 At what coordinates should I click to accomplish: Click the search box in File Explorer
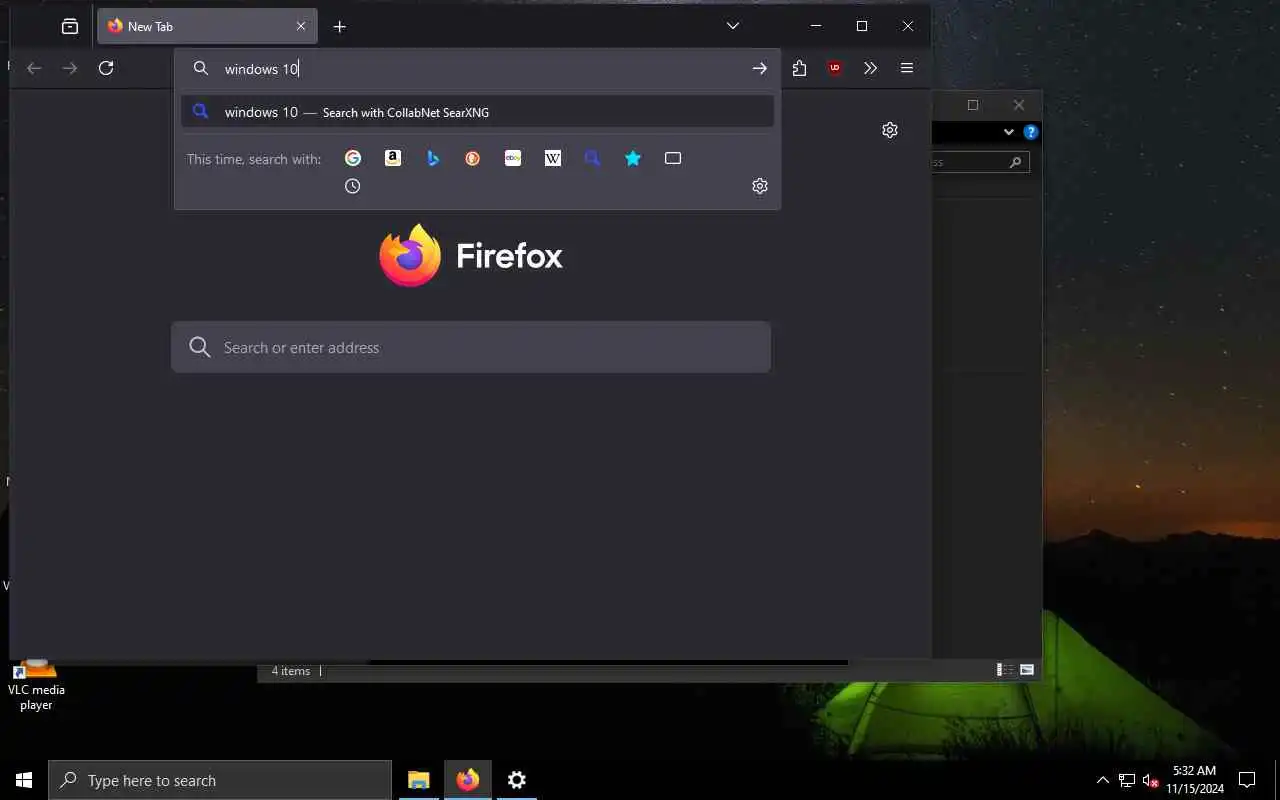click(x=980, y=162)
